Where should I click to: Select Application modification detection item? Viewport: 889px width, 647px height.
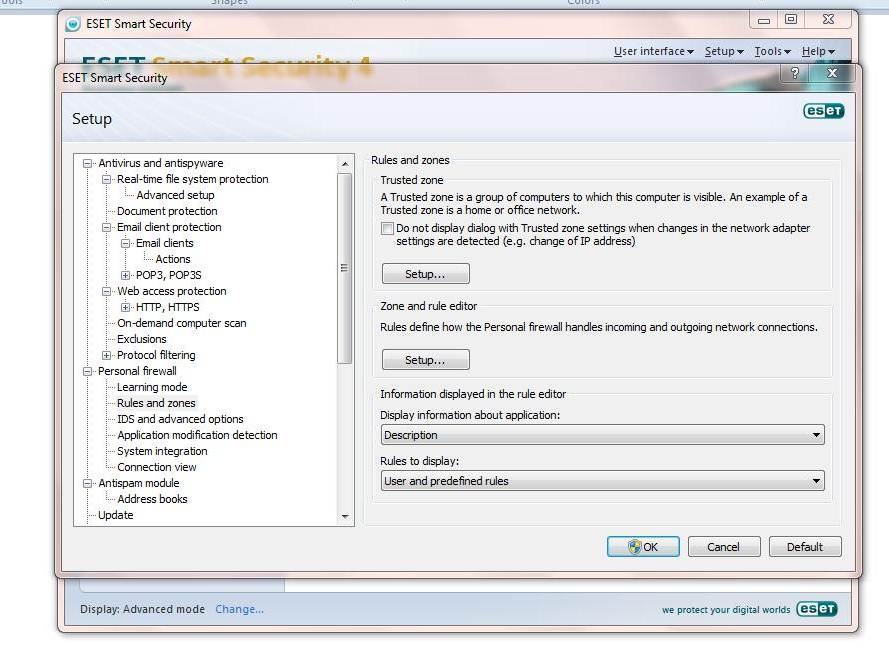click(197, 435)
